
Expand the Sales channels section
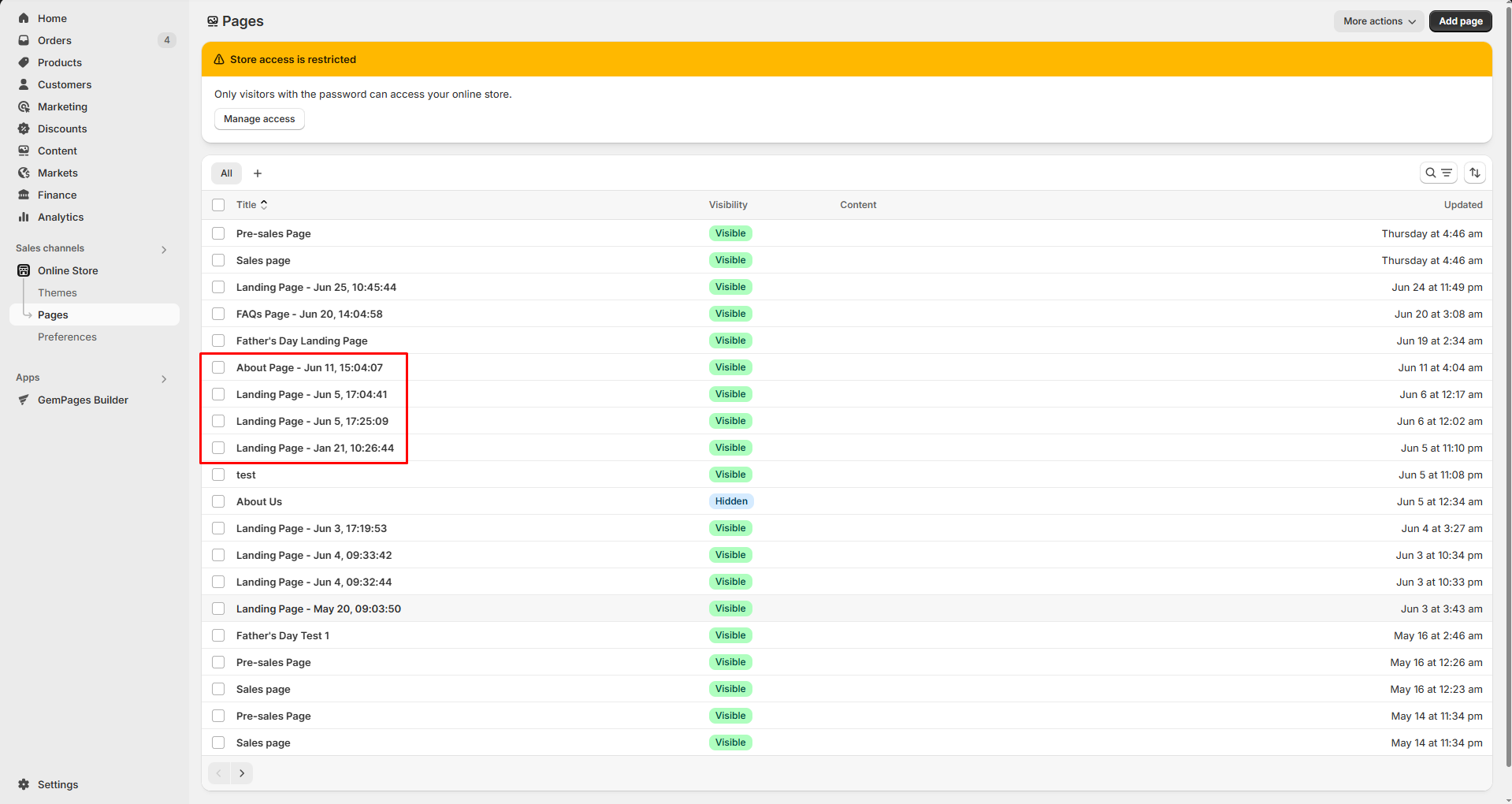point(164,249)
